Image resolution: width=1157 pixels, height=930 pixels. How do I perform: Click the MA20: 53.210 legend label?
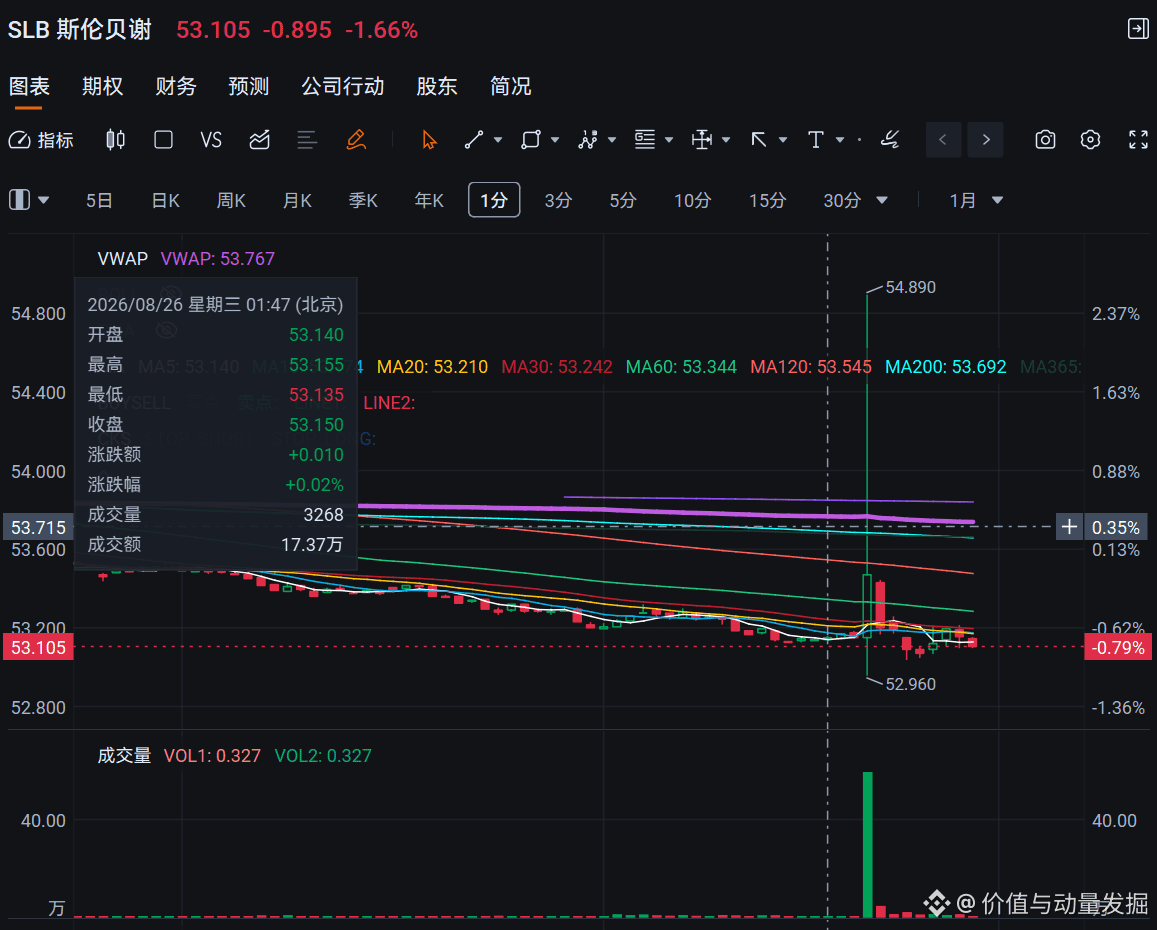432,367
